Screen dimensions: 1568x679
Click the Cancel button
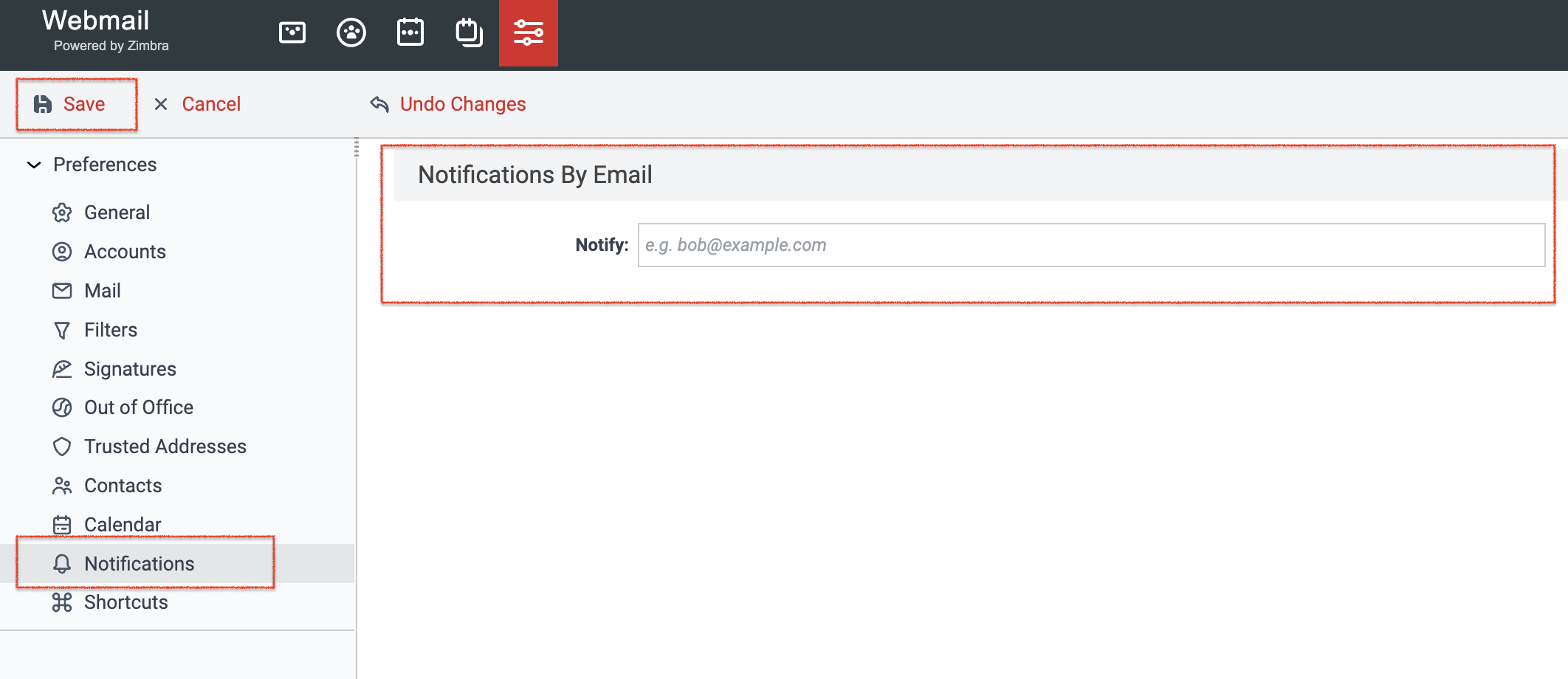tap(197, 104)
